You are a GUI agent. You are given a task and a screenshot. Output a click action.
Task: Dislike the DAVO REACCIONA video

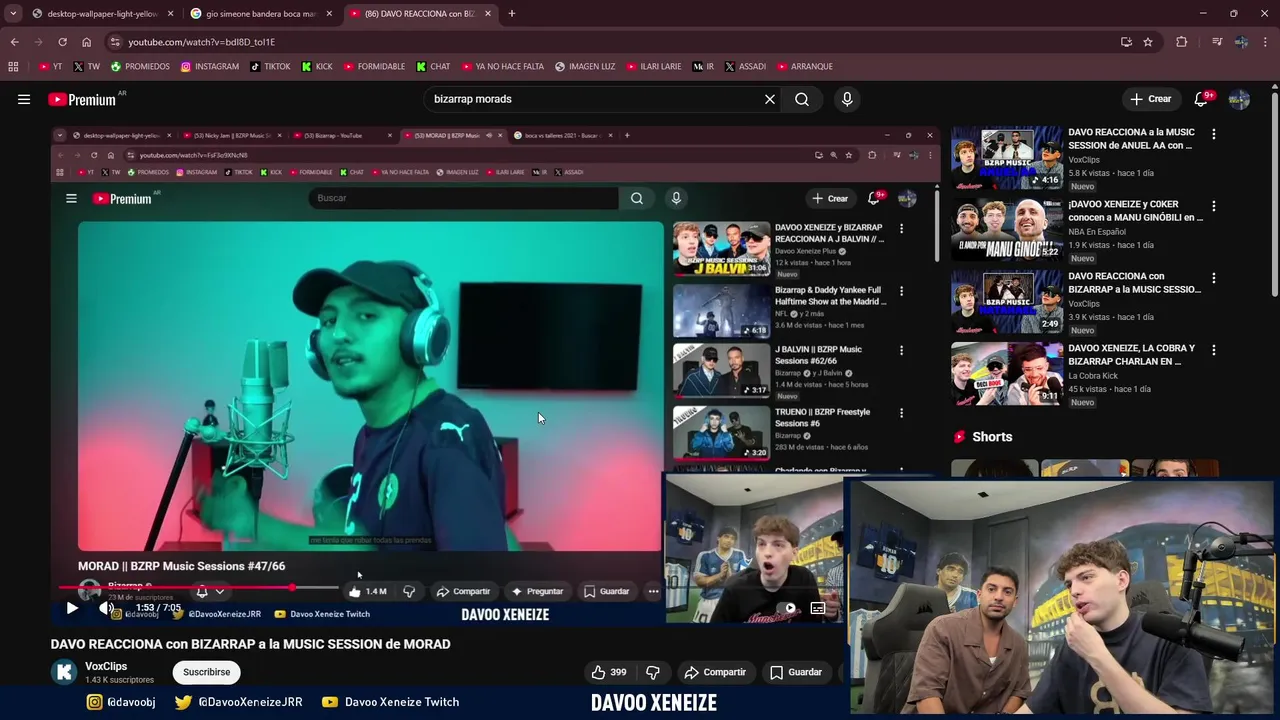(x=652, y=672)
